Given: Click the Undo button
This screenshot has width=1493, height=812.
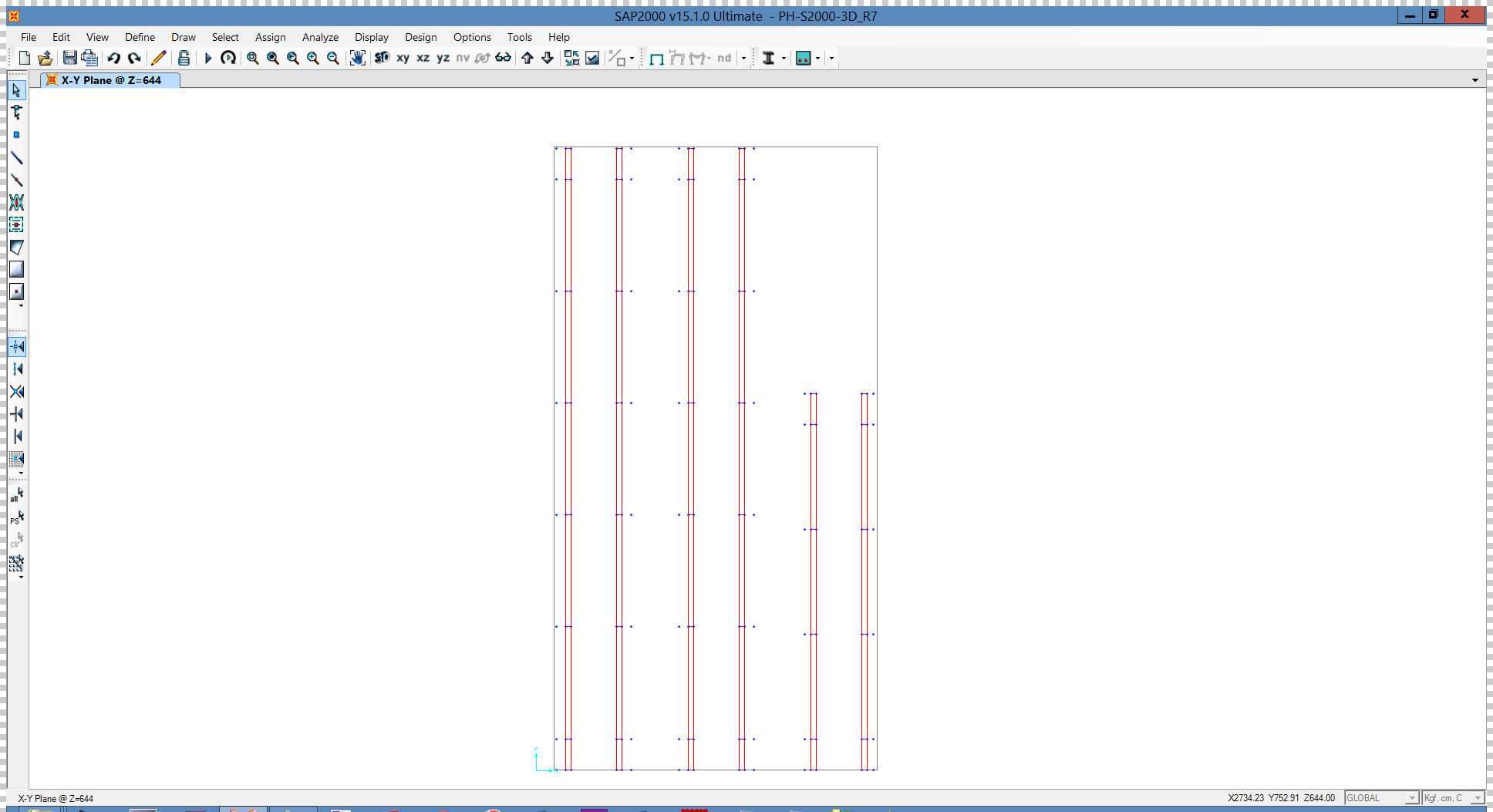Looking at the screenshot, I should tap(114, 58).
